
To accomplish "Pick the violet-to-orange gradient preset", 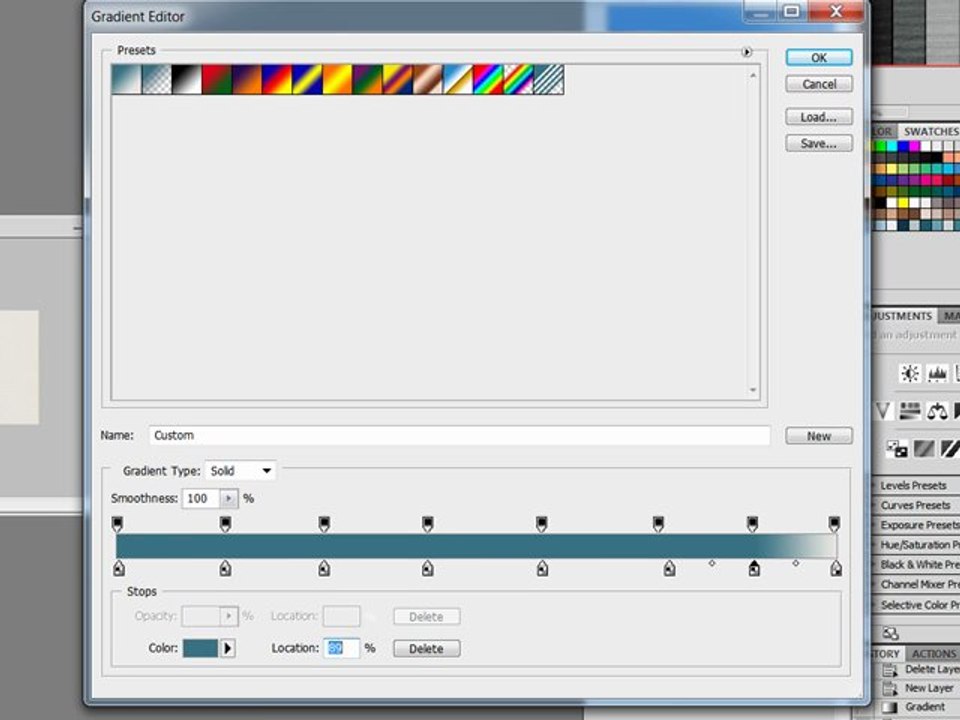I will click(247, 80).
